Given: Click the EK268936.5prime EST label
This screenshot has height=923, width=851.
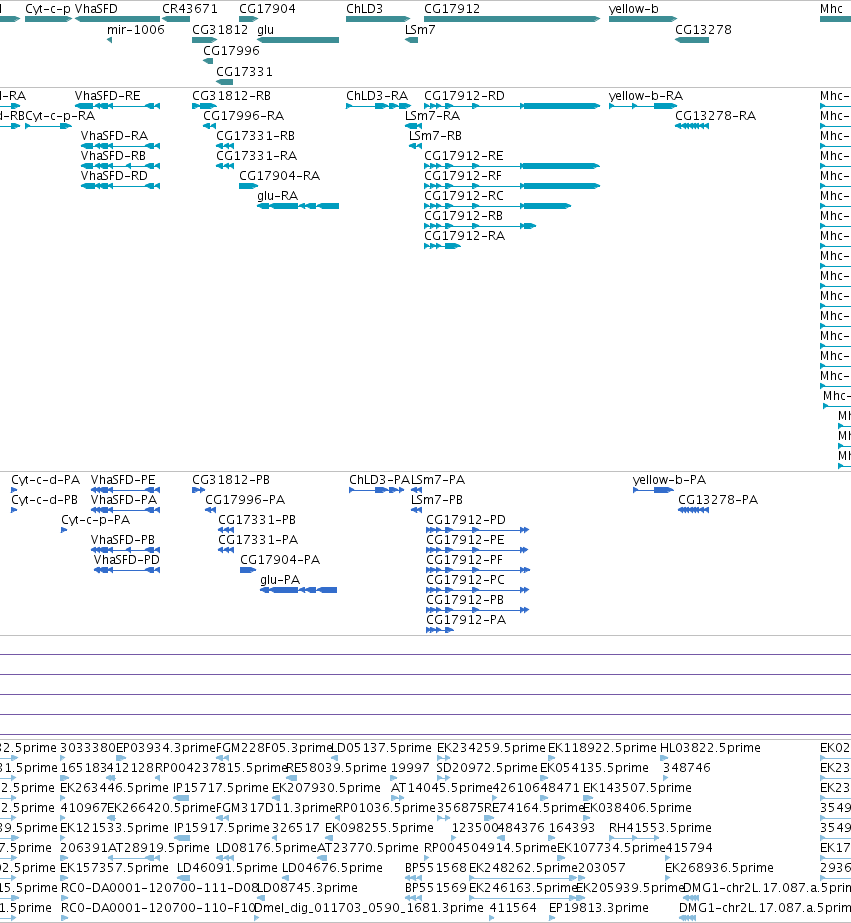Looking at the screenshot, I should point(719,868).
